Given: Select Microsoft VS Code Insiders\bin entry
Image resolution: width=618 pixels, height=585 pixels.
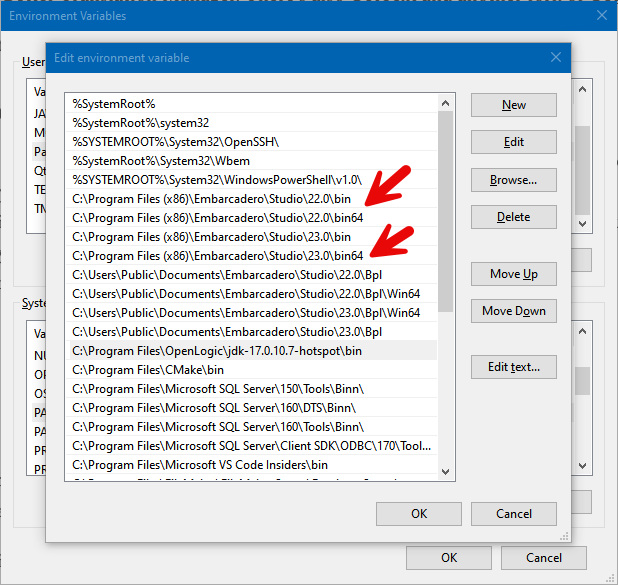Looking at the screenshot, I should 251,465.
